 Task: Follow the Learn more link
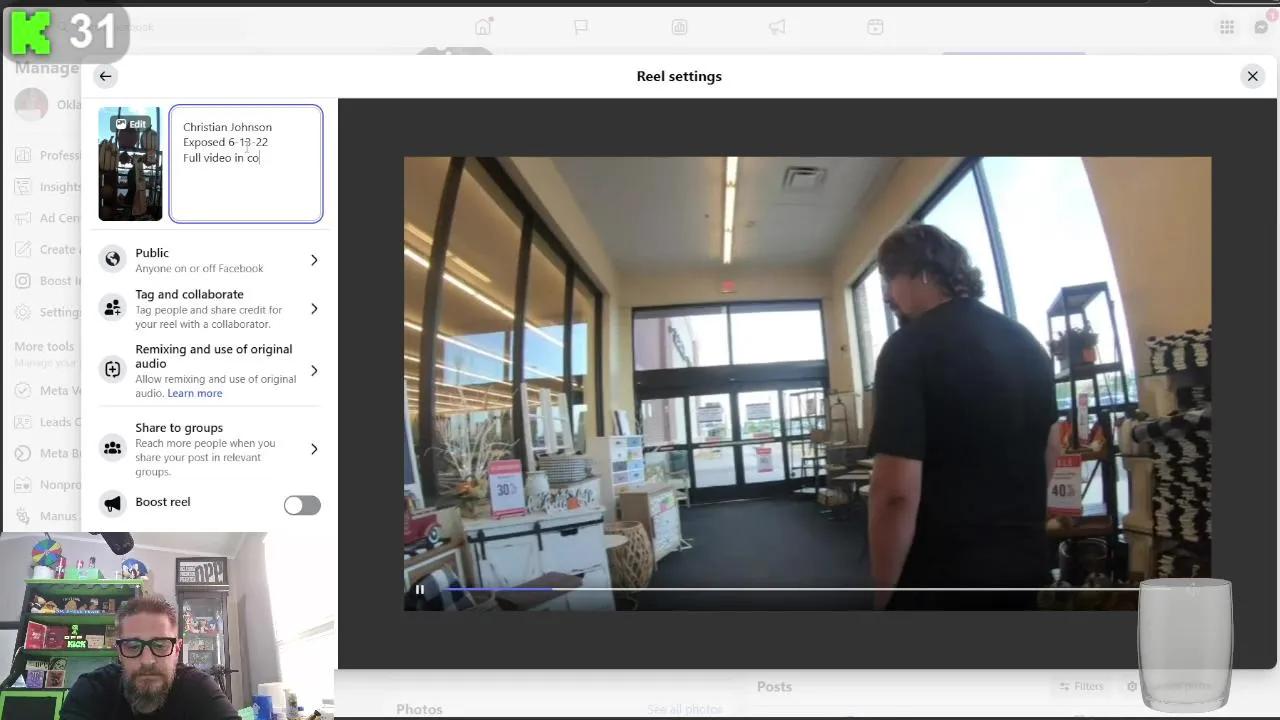(x=195, y=393)
